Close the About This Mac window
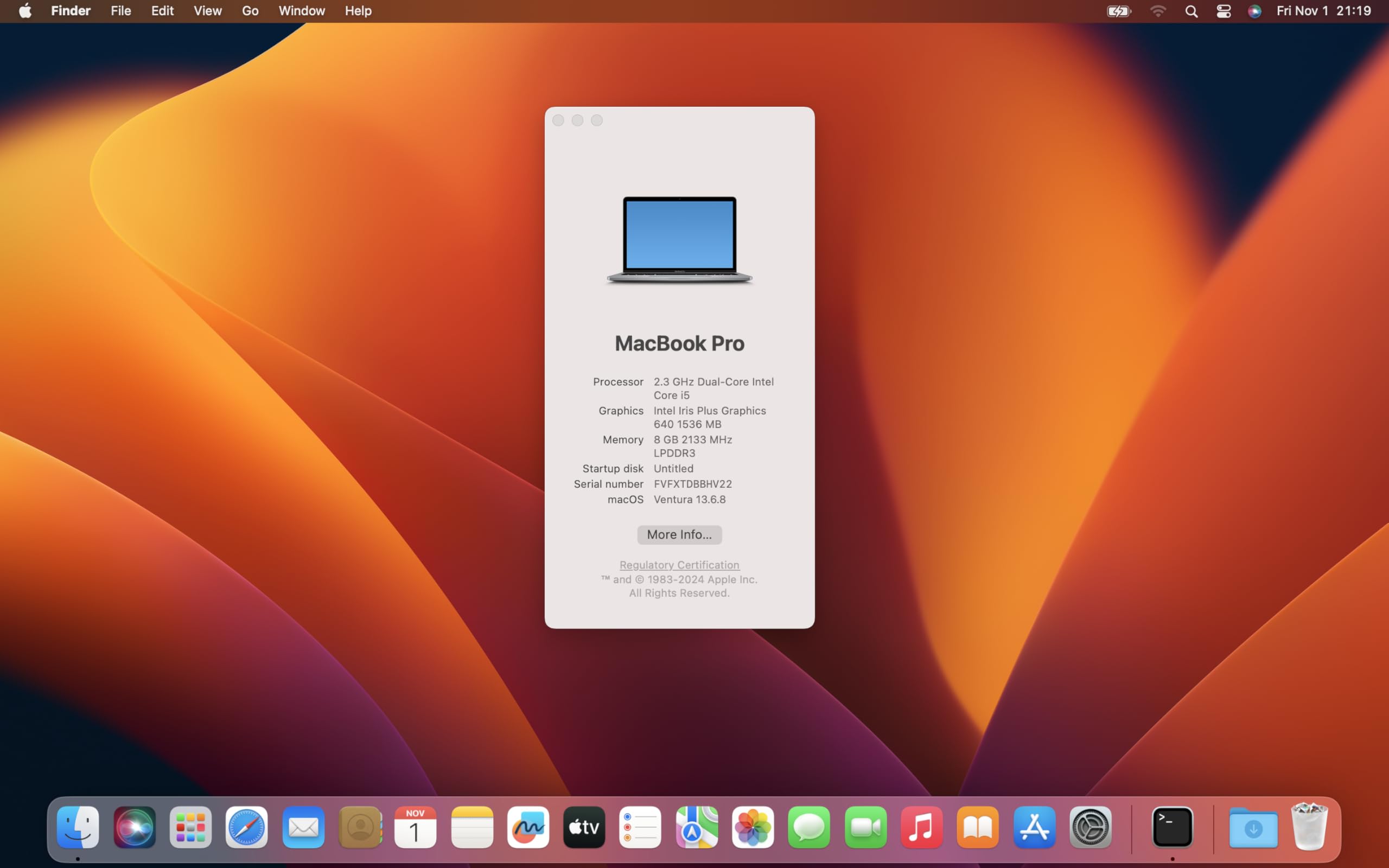 click(x=558, y=120)
